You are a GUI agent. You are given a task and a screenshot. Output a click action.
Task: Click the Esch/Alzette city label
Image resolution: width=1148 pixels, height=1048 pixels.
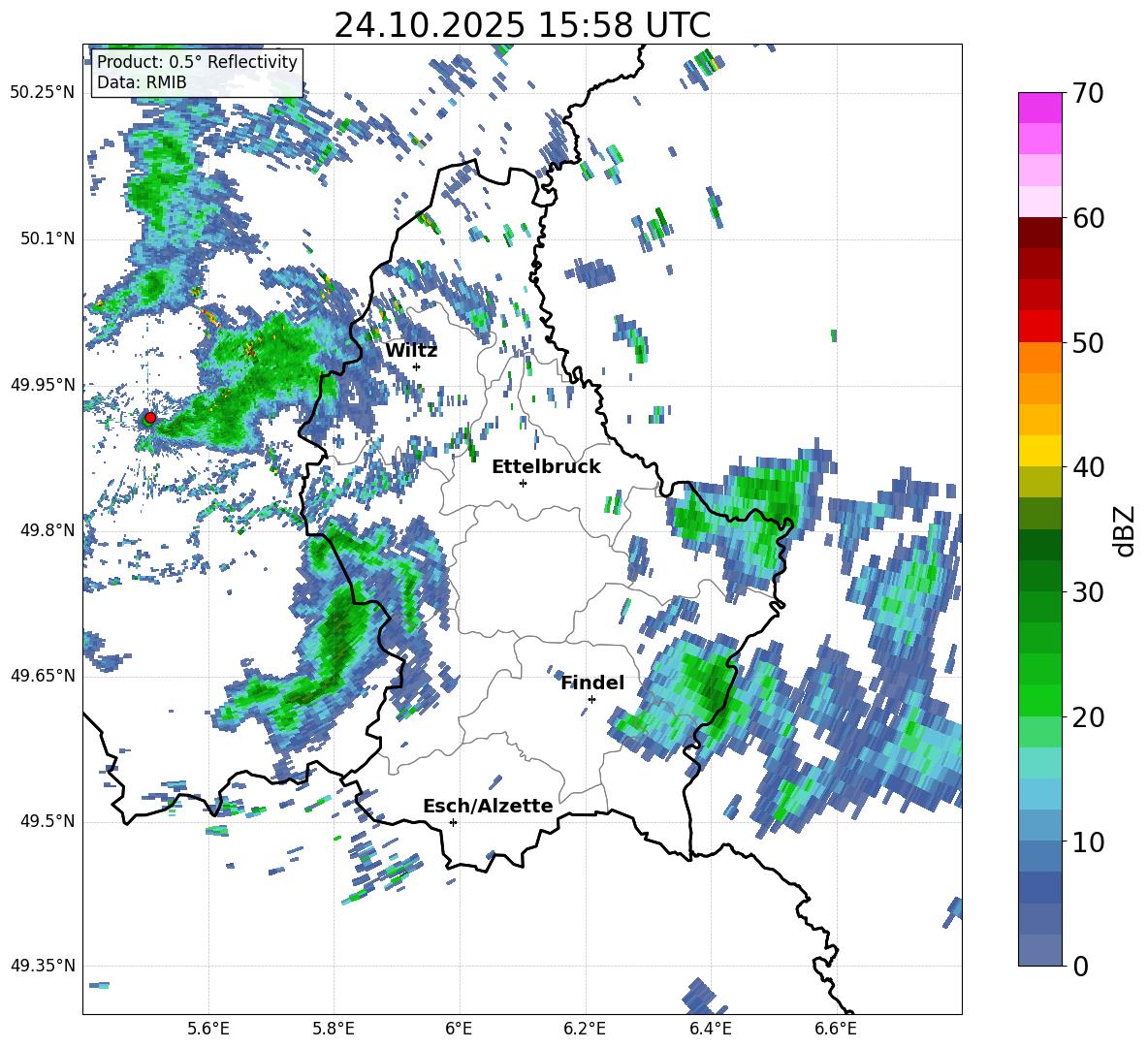[x=488, y=807]
